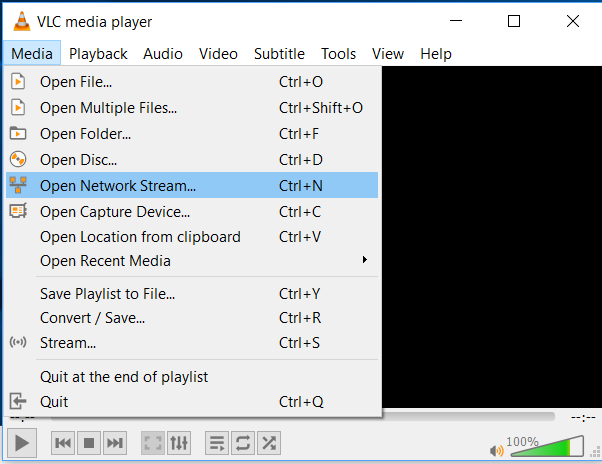
Task: Toggle loop mode icon
Action: [242, 442]
